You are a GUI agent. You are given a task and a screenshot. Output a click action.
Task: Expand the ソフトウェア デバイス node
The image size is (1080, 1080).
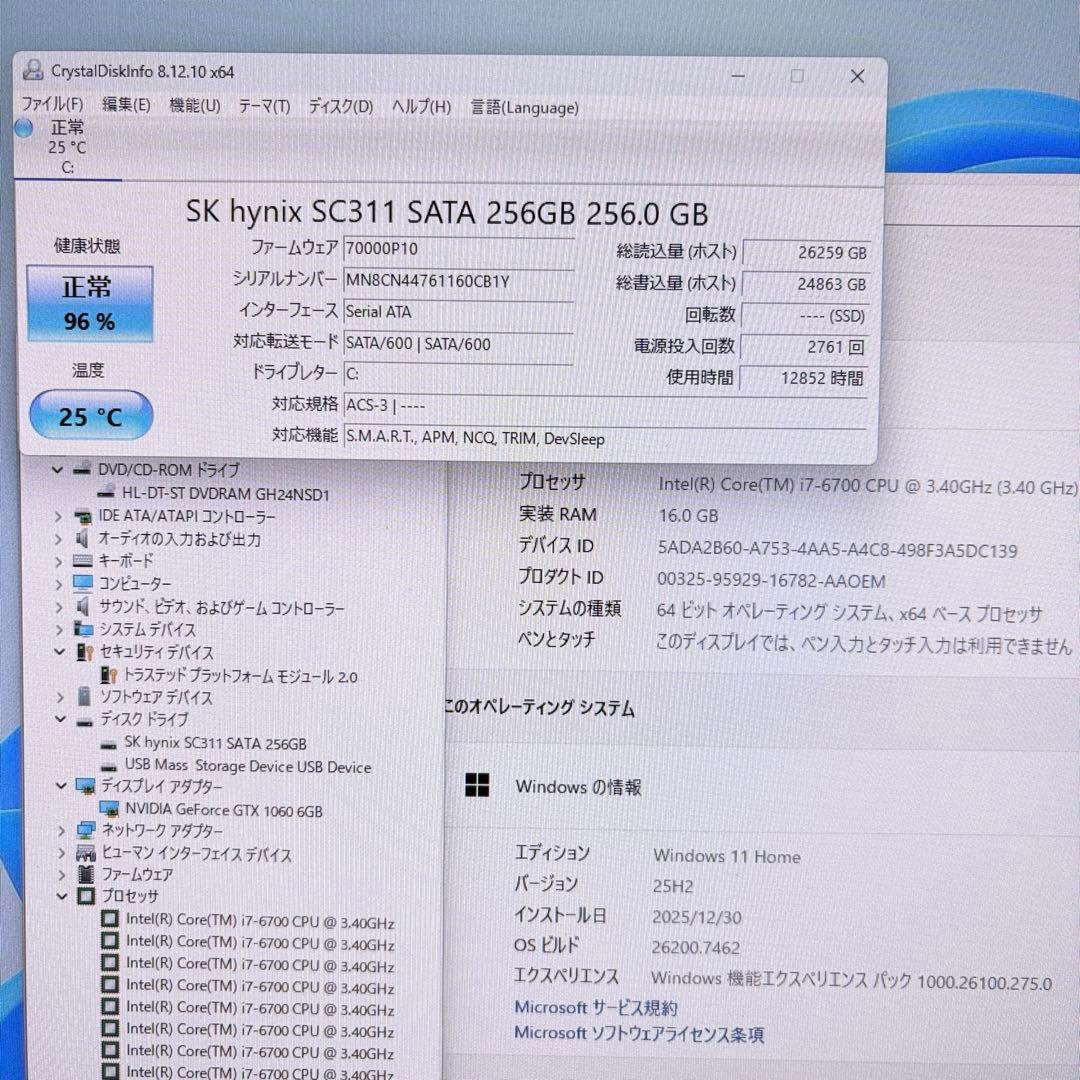tap(61, 697)
